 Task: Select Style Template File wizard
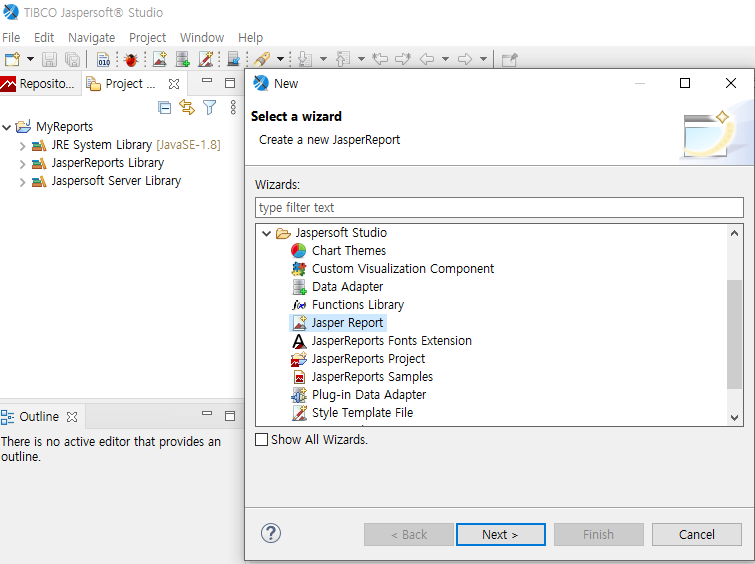(362, 413)
